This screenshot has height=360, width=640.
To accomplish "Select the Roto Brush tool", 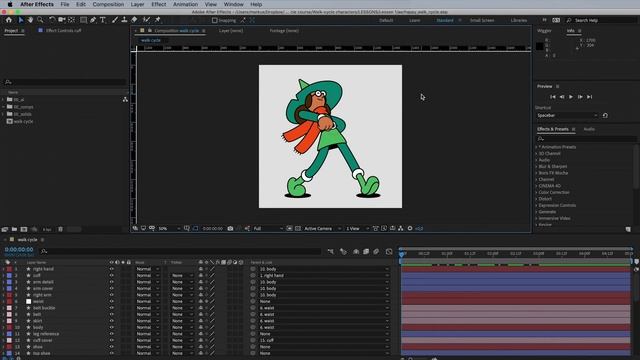I will 146,20.
